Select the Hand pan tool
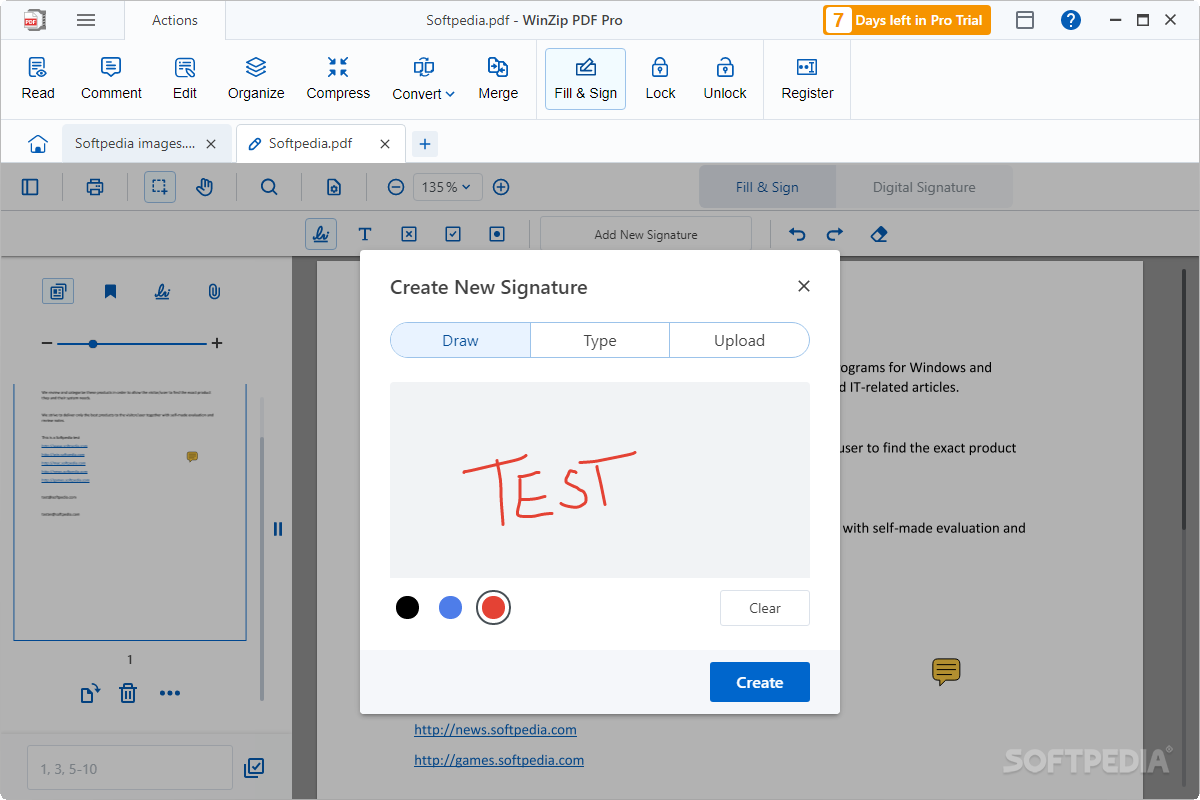The width and height of the screenshot is (1200, 800). click(x=205, y=187)
